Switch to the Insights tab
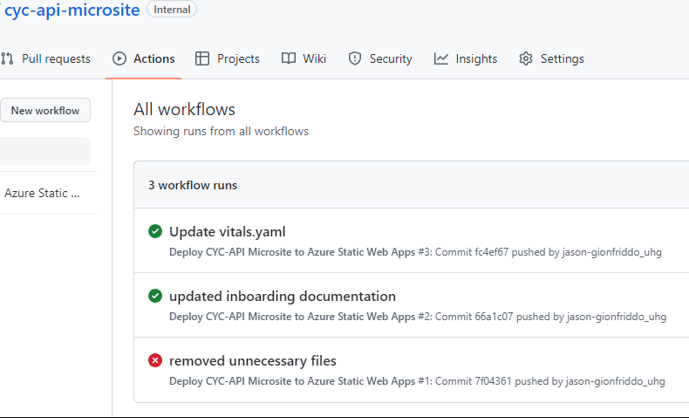689x418 pixels. [476, 59]
